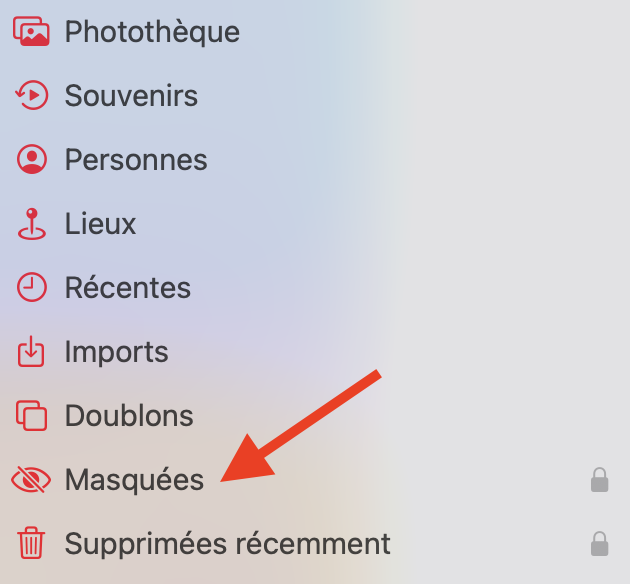Image resolution: width=630 pixels, height=584 pixels.
Task: Click the lock icon beside Masquées
Action: coord(599,480)
